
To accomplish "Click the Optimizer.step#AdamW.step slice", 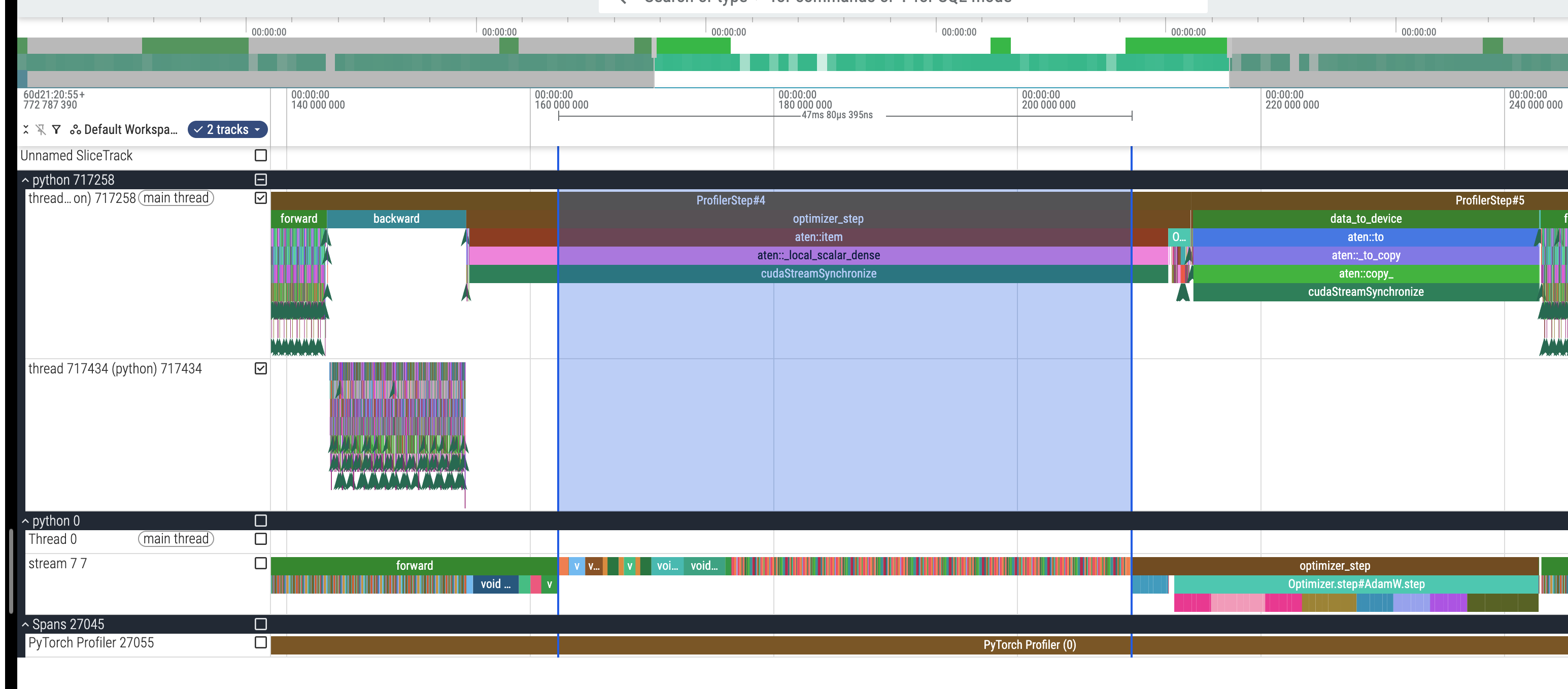I will 1355,583.
